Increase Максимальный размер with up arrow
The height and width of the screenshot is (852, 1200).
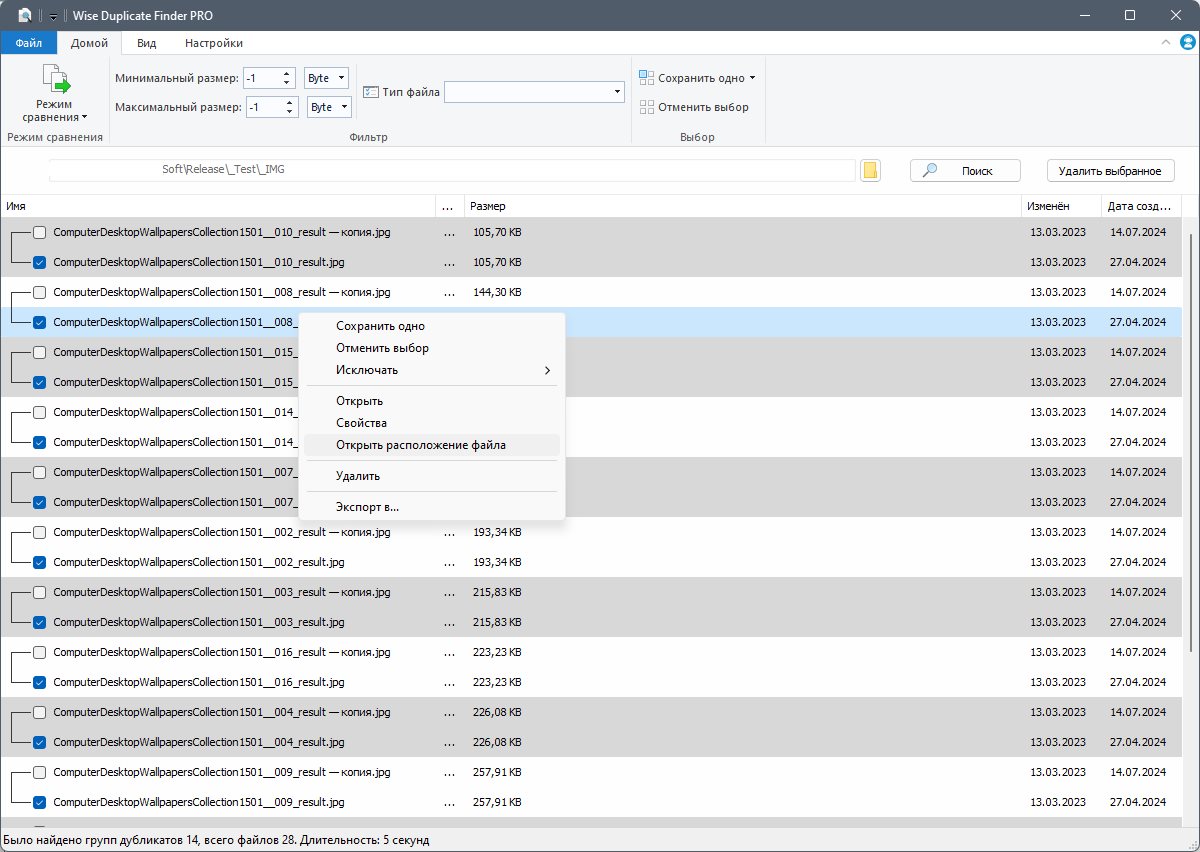click(290, 102)
